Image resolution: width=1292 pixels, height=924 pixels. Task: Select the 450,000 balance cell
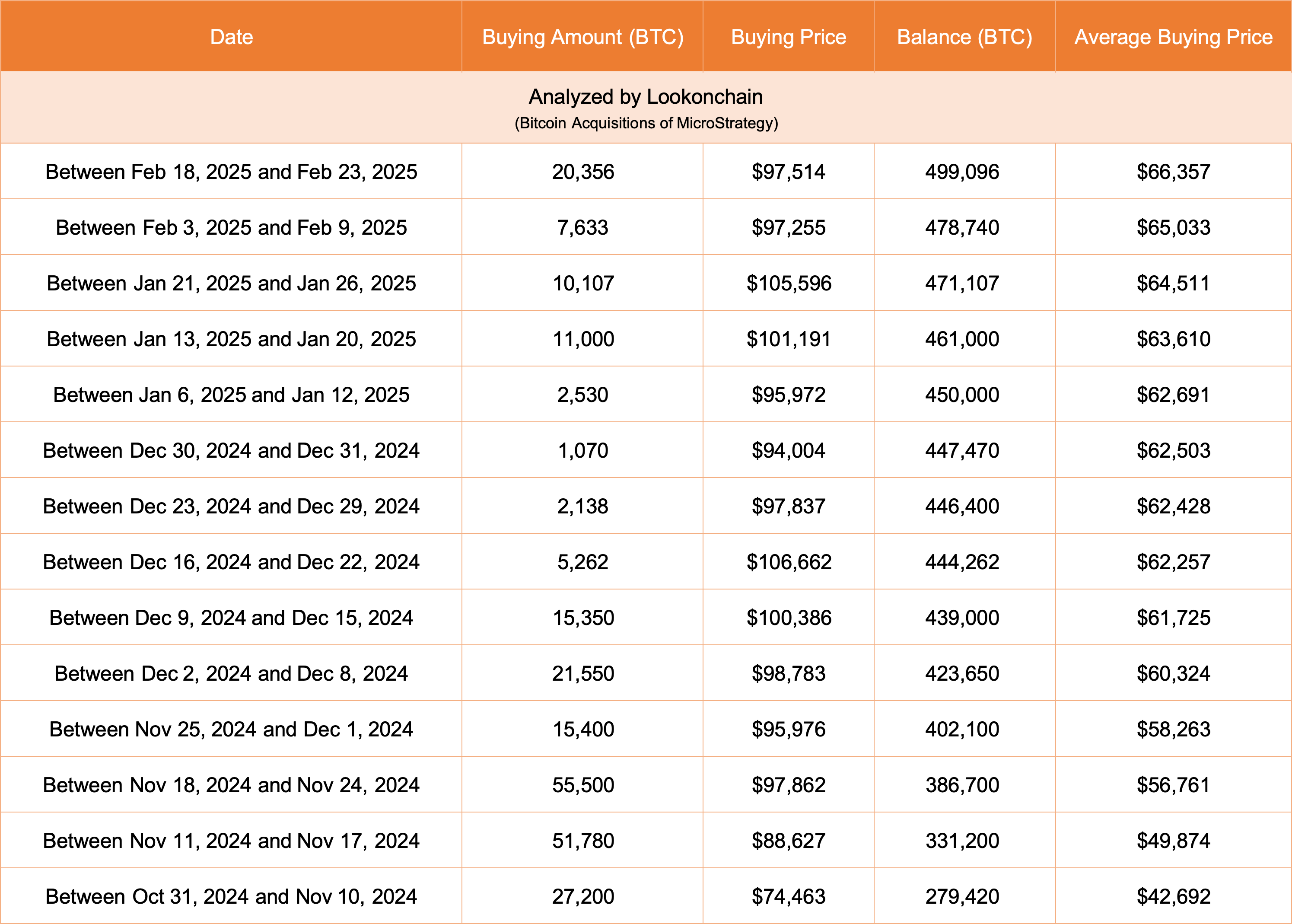pos(961,395)
